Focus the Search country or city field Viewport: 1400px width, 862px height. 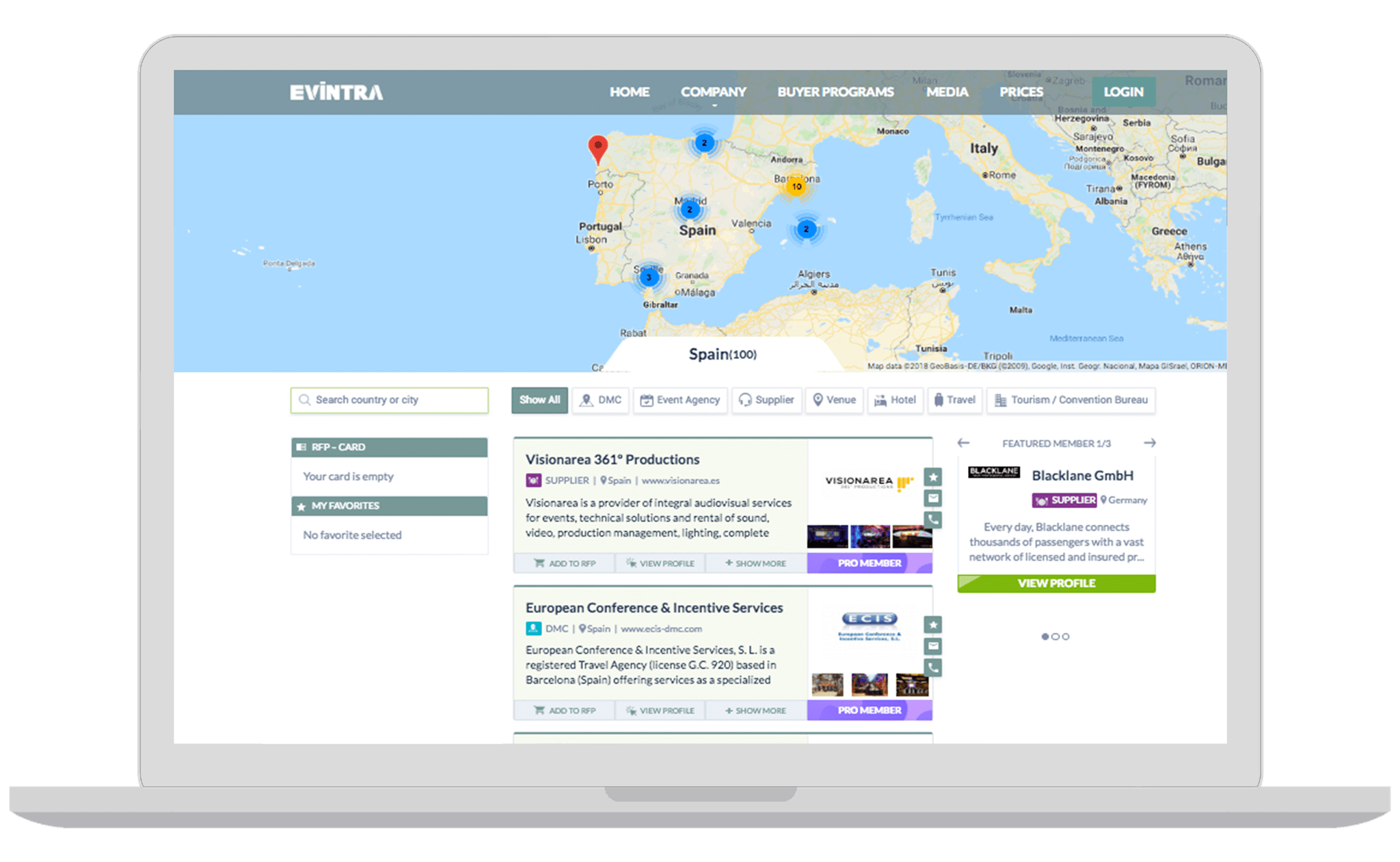(390, 400)
